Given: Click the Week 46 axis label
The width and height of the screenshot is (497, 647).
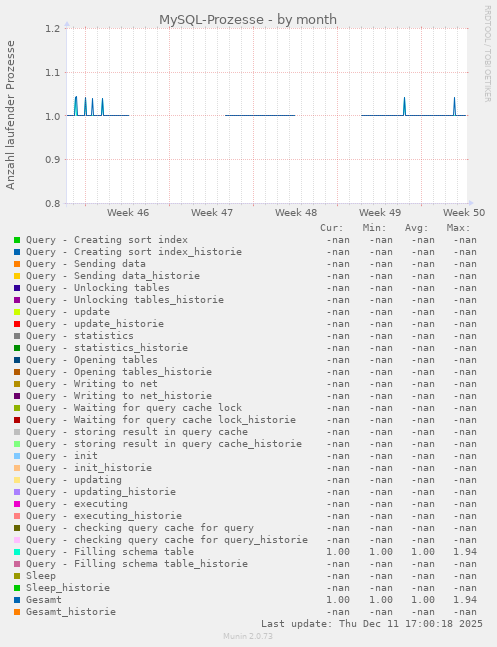Looking at the screenshot, I should pyautogui.click(x=128, y=213).
